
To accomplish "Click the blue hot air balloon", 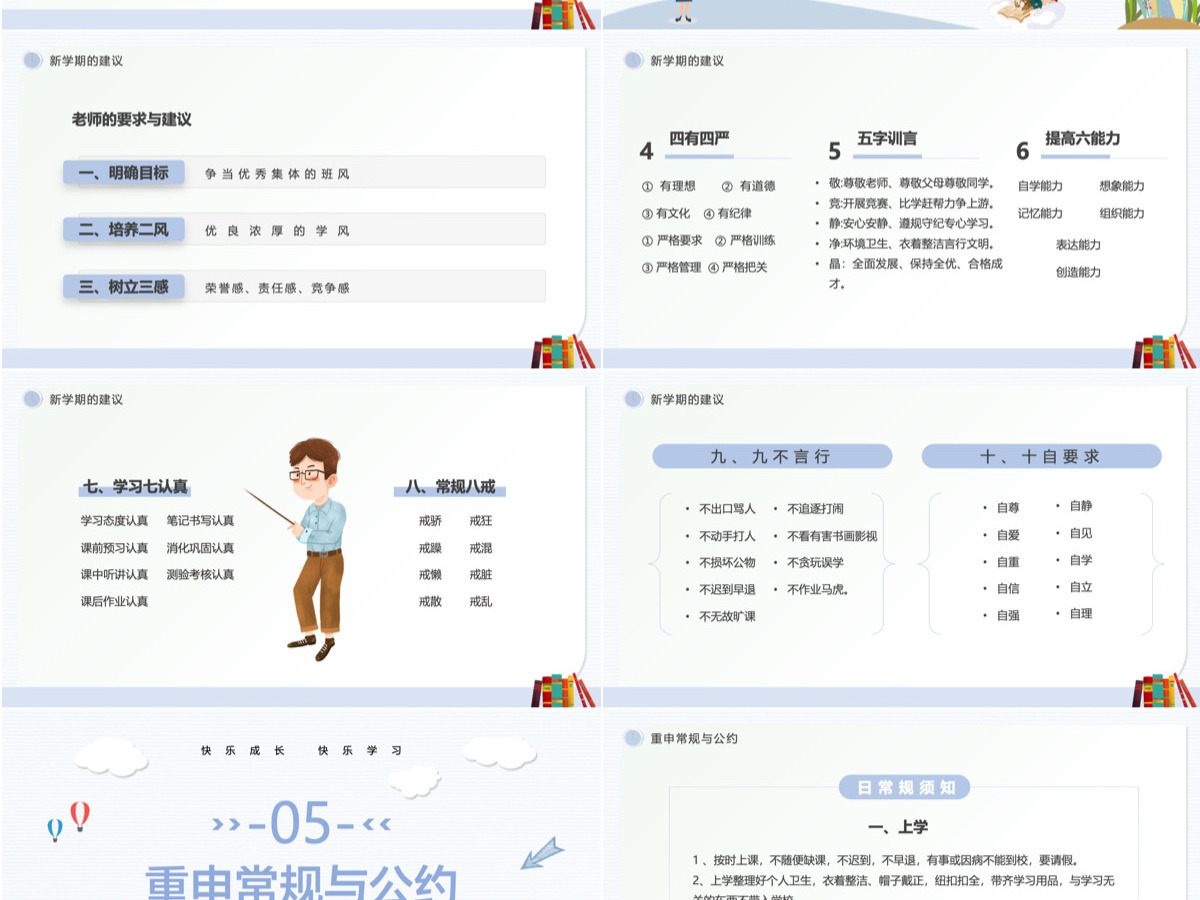I will (x=55, y=829).
